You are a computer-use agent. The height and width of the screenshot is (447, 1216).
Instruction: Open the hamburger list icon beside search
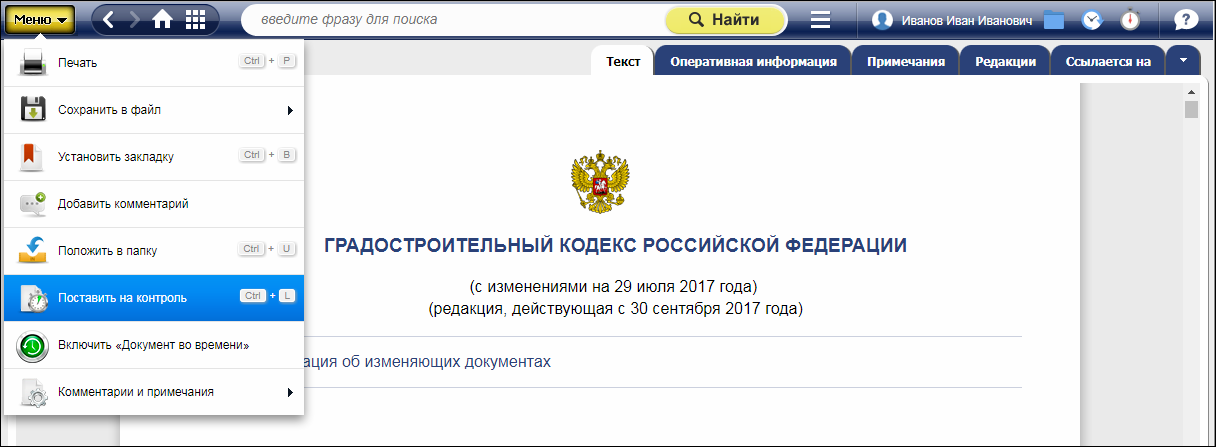pos(820,20)
